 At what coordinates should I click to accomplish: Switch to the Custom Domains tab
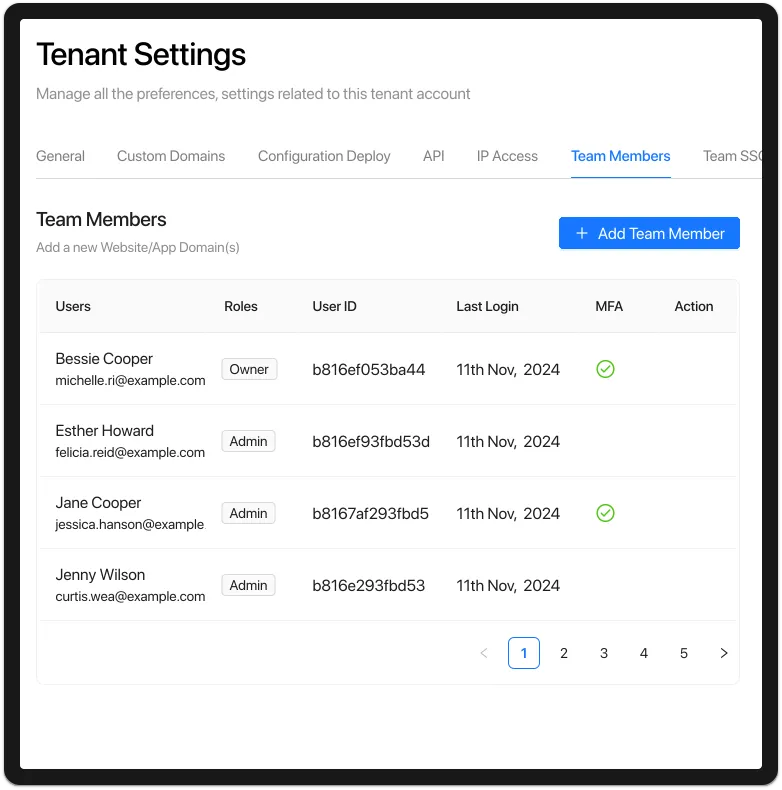(x=171, y=156)
